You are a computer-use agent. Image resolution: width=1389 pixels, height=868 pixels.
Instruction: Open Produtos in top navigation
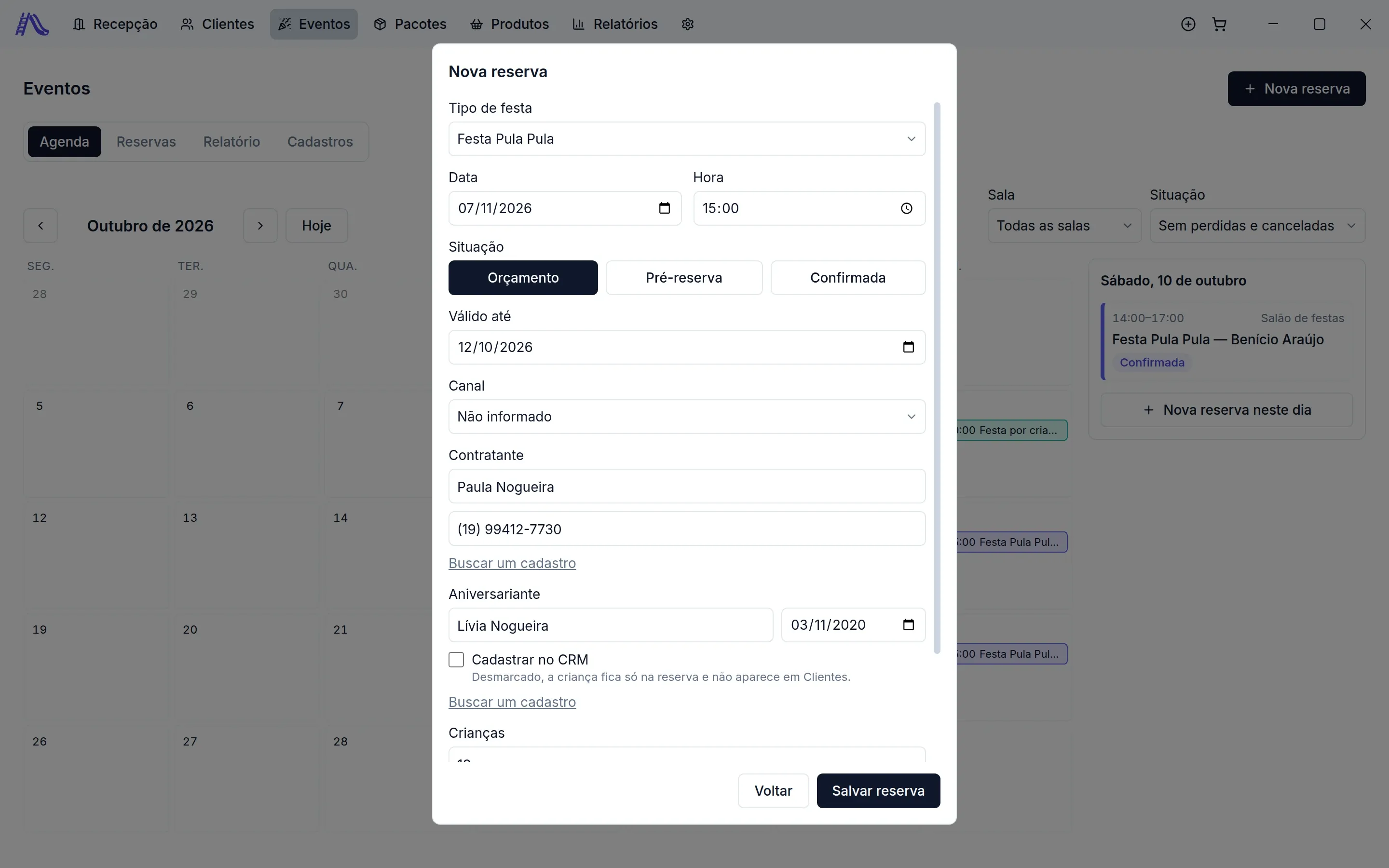coord(509,24)
